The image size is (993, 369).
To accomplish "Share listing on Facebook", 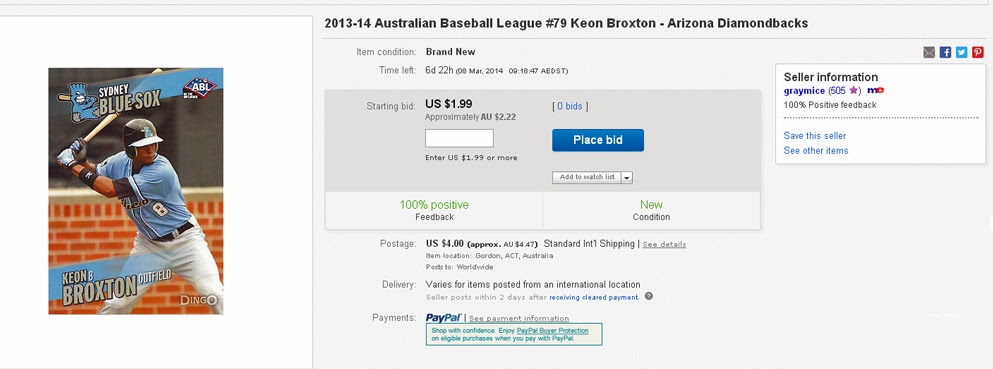I will [946, 53].
